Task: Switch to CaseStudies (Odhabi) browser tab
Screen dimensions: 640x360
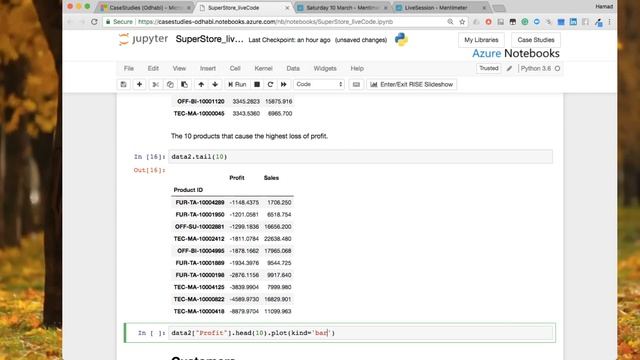Action: [145, 8]
